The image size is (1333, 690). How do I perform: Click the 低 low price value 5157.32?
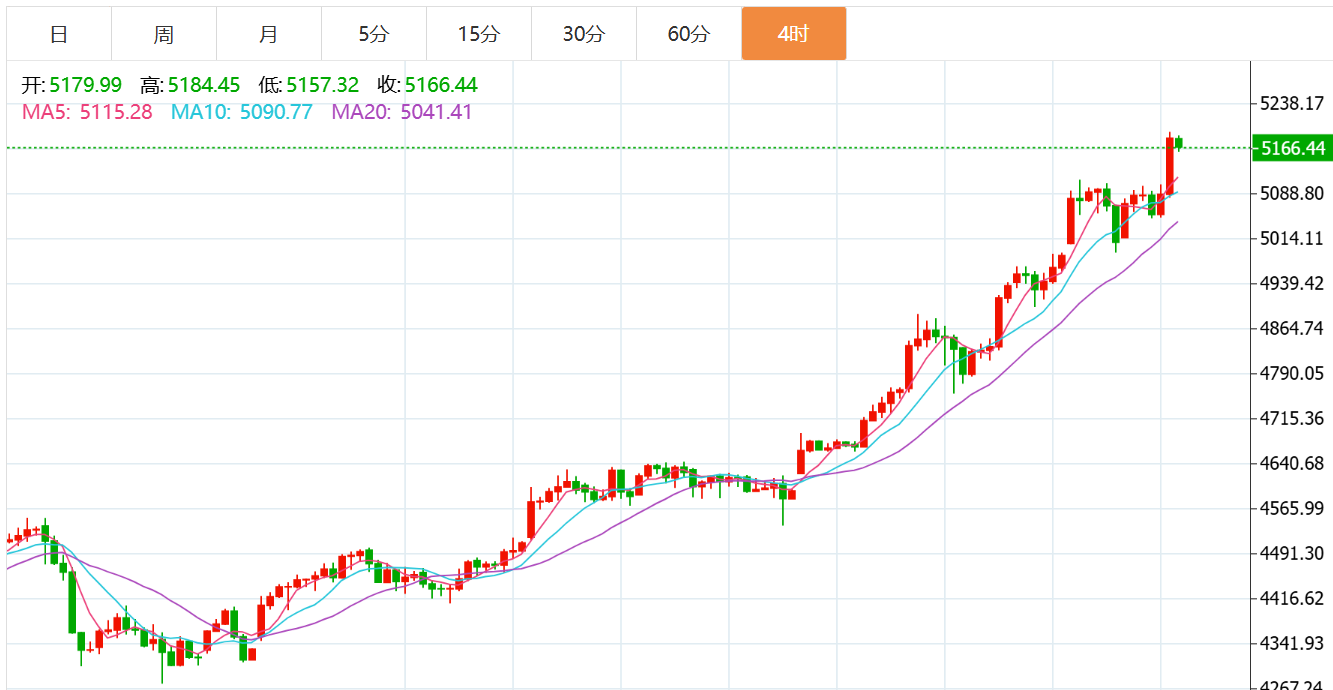tap(322, 86)
